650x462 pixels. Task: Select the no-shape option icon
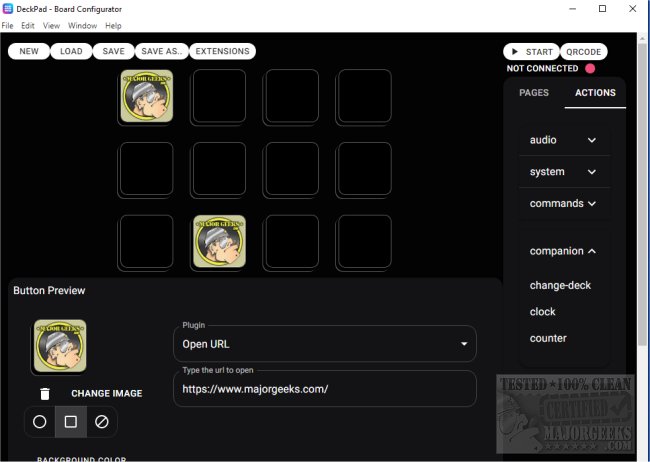tap(102, 422)
